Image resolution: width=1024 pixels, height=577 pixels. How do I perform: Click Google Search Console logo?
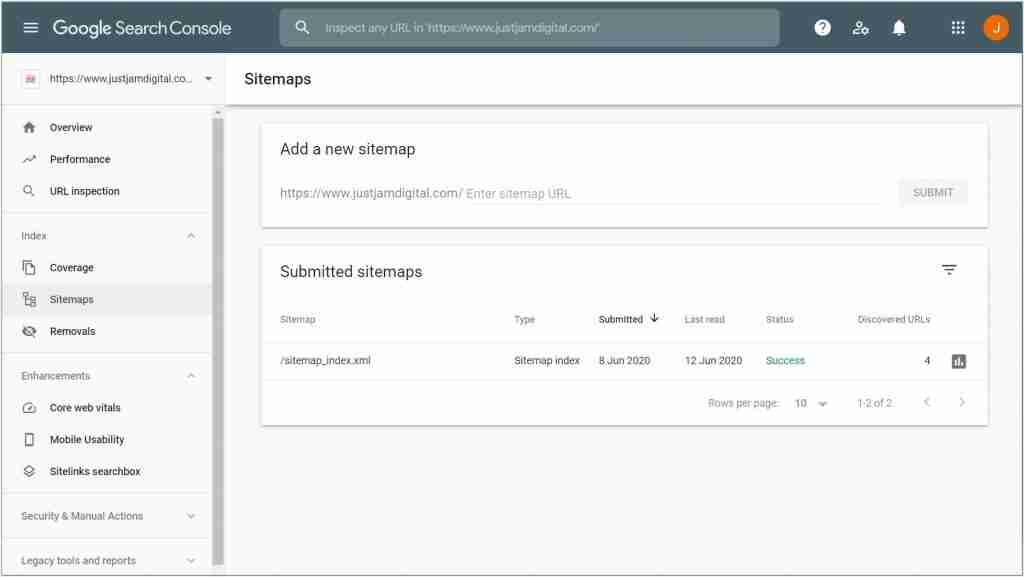click(x=142, y=28)
